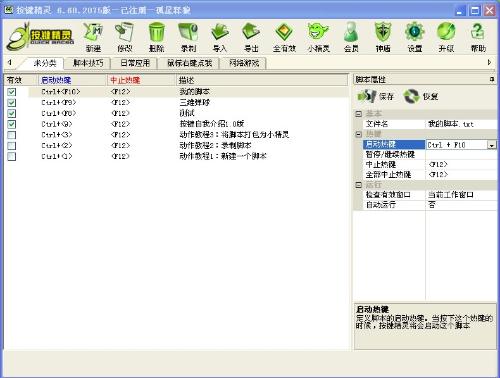Image resolution: width=500 pixels, height=378 pixels.
Task: Enable the 动作教程1 新建一个脚本 checkbox
Action: 12,156
